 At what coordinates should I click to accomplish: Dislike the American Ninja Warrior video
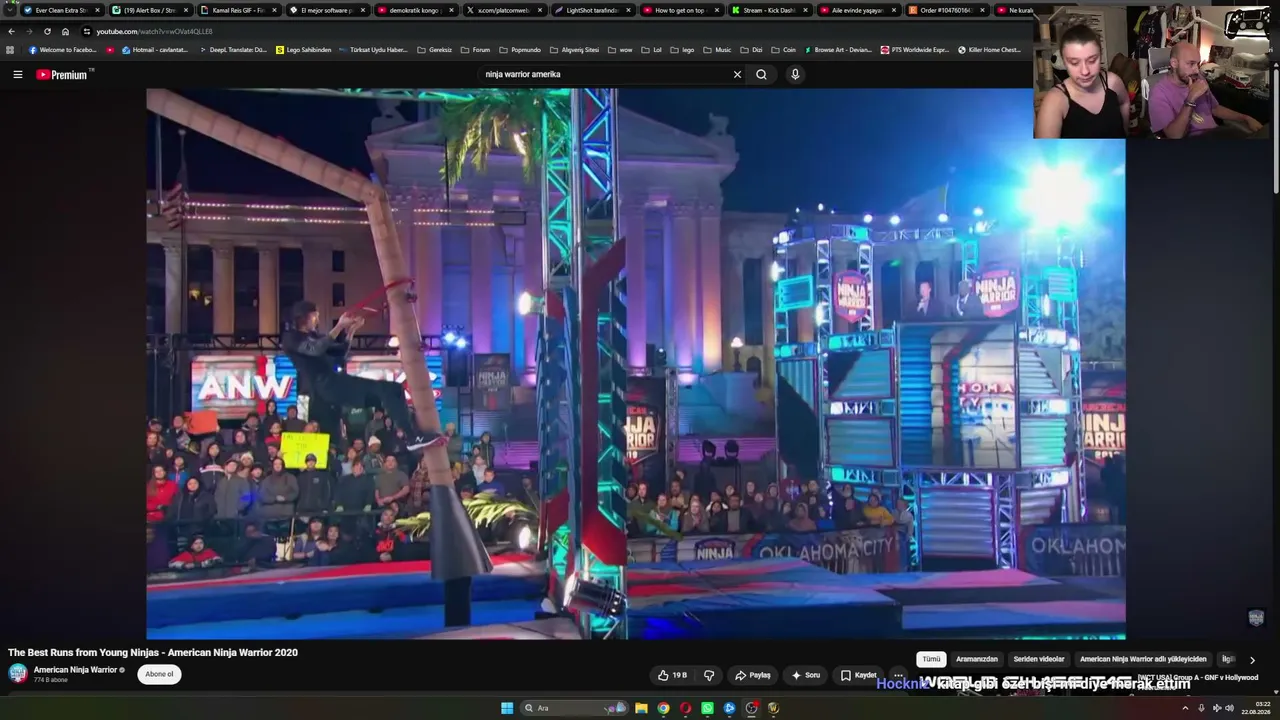coord(709,675)
